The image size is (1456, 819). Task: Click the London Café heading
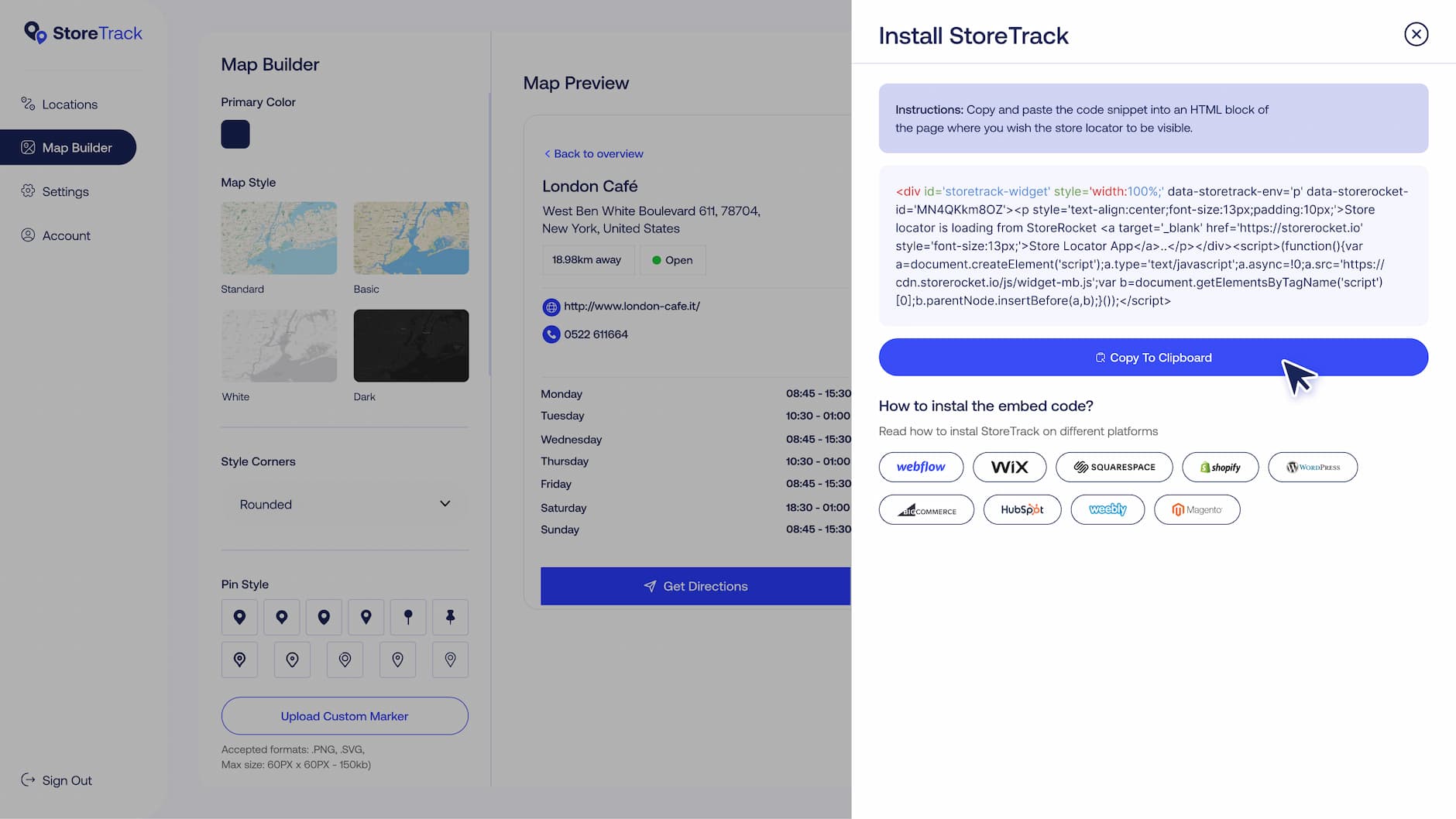click(590, 186)
